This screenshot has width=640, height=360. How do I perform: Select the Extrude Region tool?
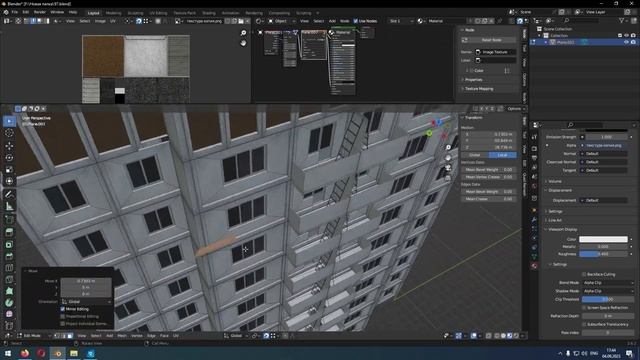[9, 232]
